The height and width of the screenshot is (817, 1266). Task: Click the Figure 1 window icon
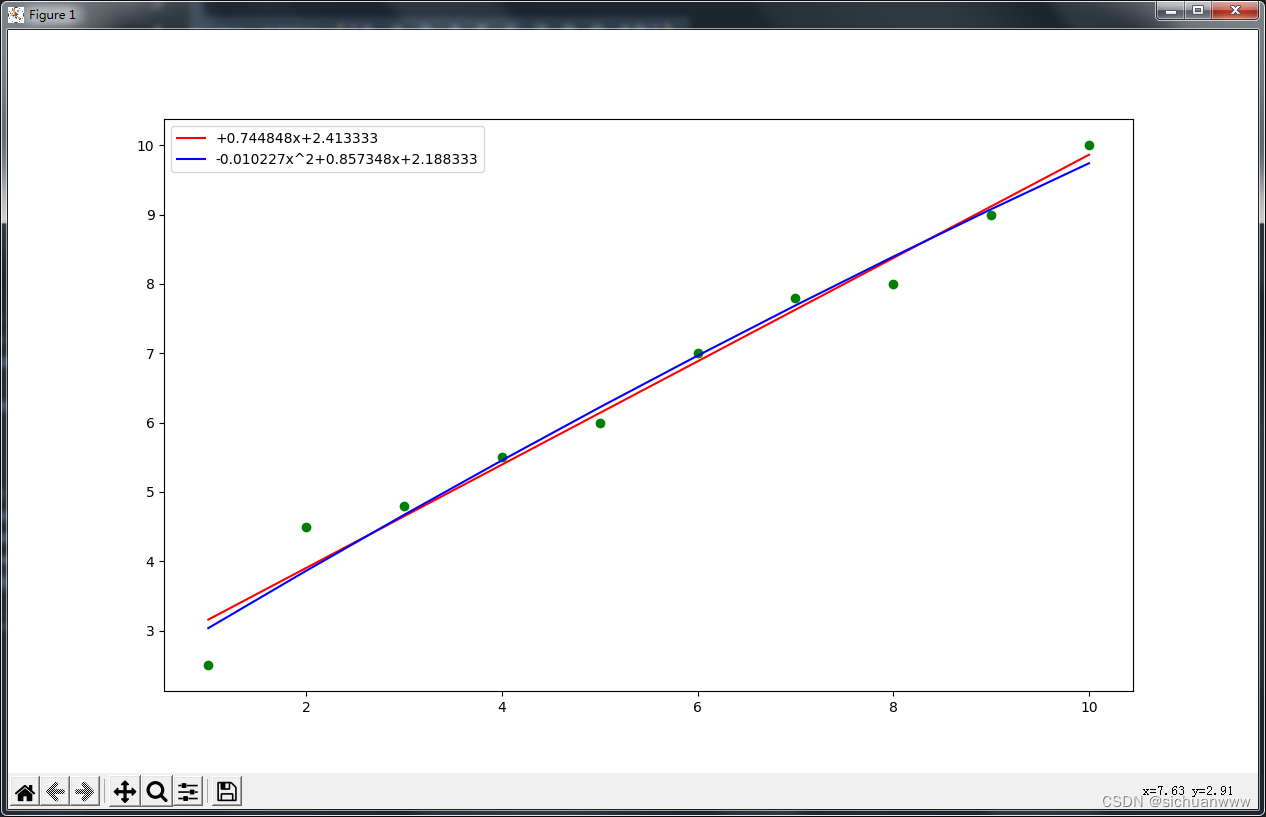click(x=16, y=14)
